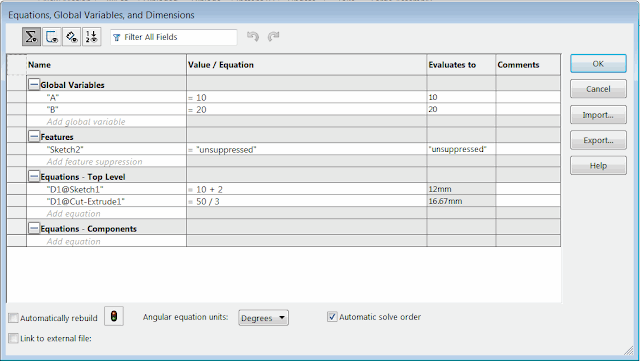The image size is (640, 361).
Task: Click the 16.67mm evaluated value
Action: [x=461, y=201]
